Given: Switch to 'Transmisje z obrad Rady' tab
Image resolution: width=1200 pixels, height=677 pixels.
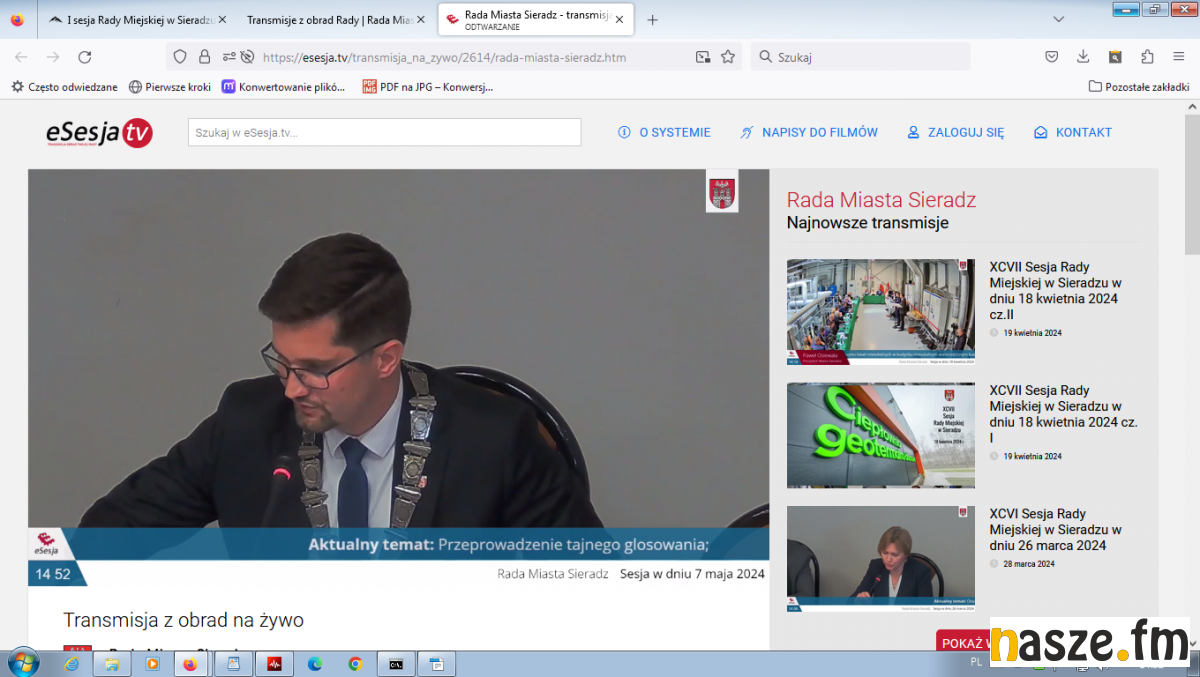Looking at the screenshot, I should click(x=325, y=20).
